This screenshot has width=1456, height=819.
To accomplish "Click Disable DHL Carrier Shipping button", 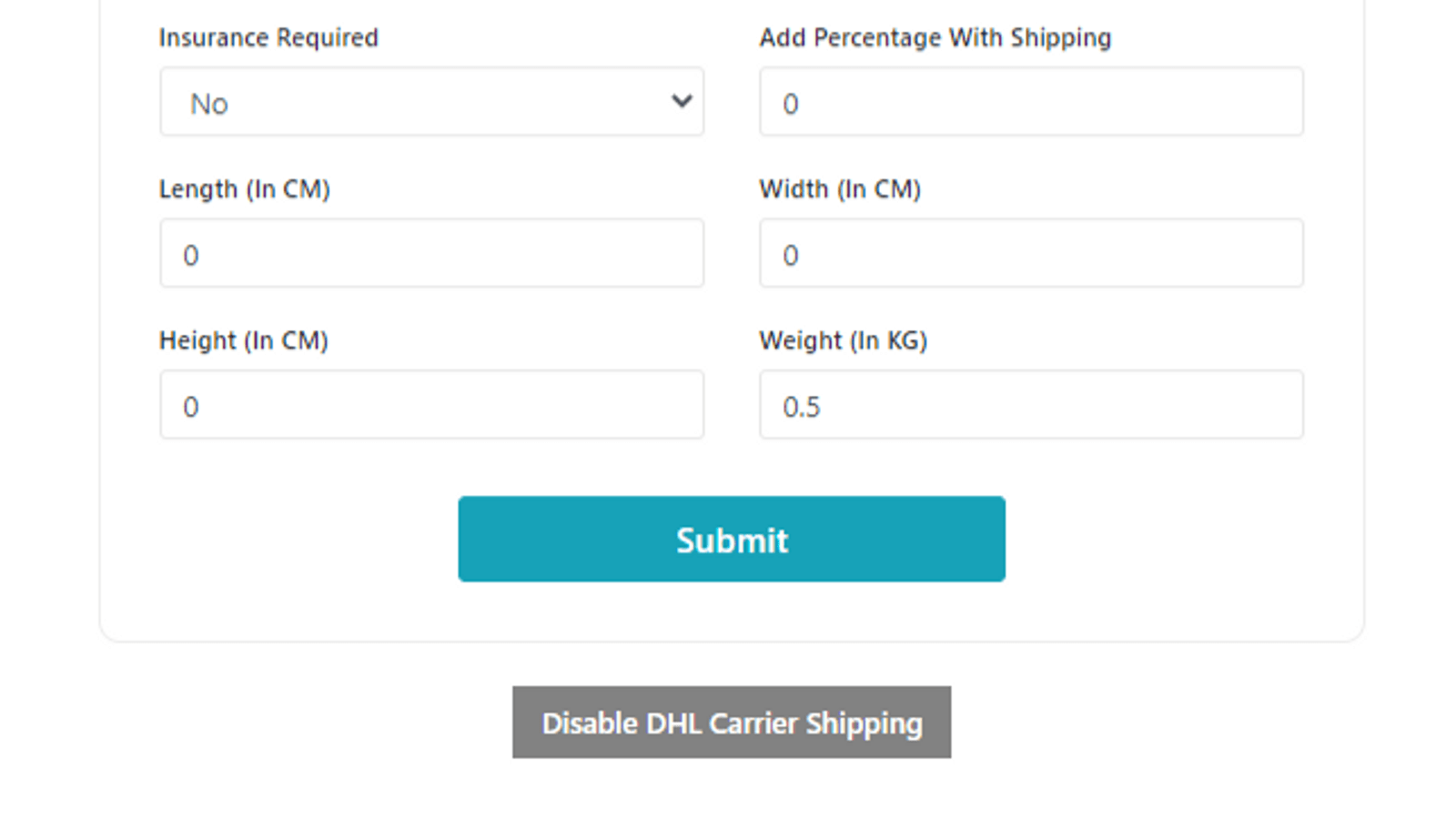I will [x=732, y=723].
